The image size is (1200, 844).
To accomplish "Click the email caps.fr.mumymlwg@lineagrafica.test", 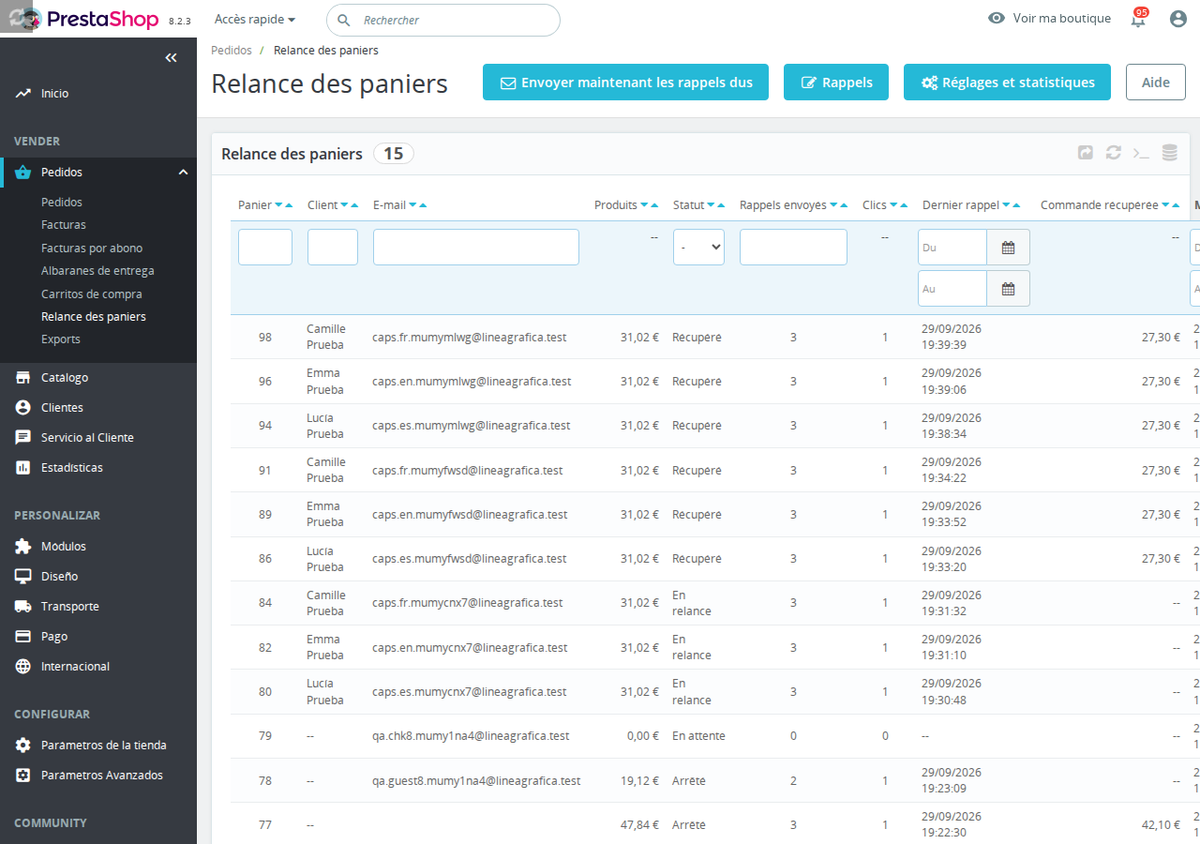I will (469, 337).
